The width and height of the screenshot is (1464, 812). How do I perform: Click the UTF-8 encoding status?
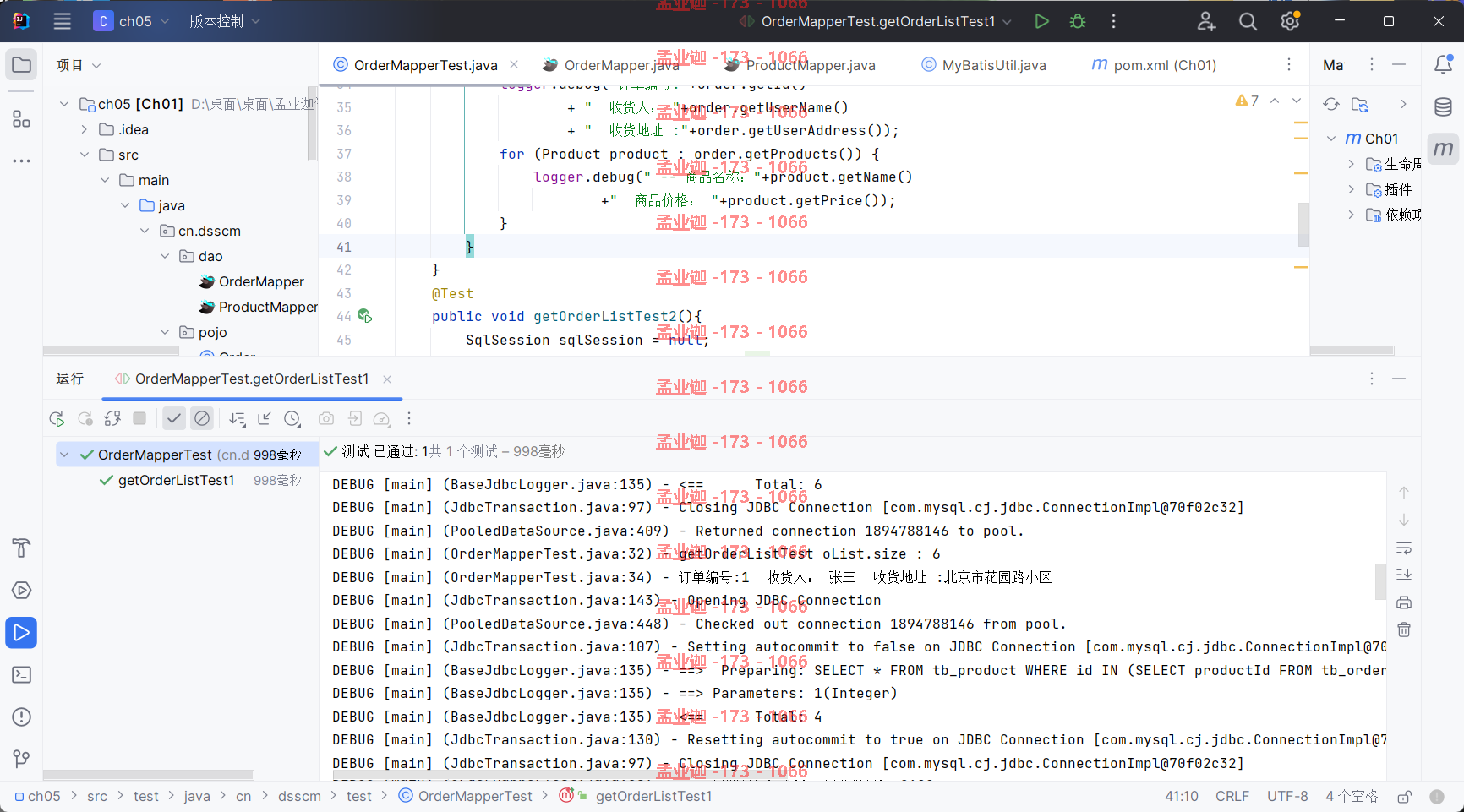pos(1287,796)
